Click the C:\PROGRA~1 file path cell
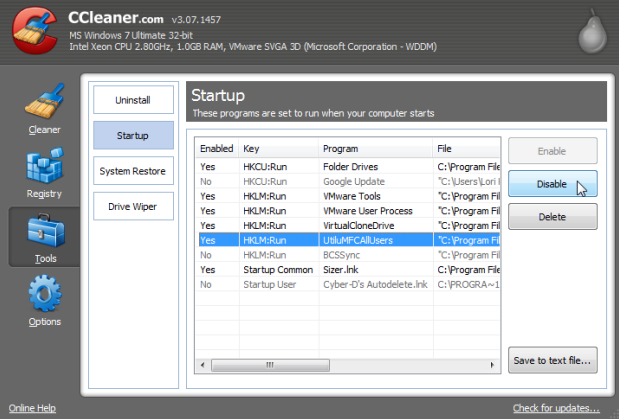The width and height of the screenshot is (619, 419). (x=468, y=284)
